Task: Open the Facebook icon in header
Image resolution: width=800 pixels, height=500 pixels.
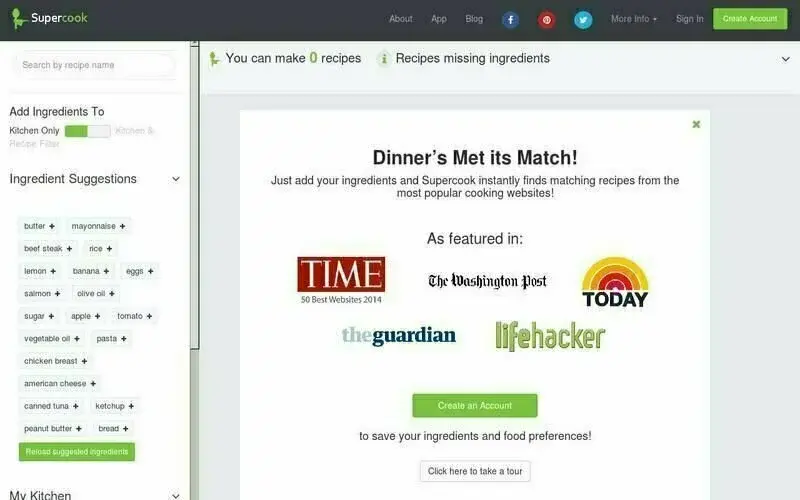Action: point(510,19)
